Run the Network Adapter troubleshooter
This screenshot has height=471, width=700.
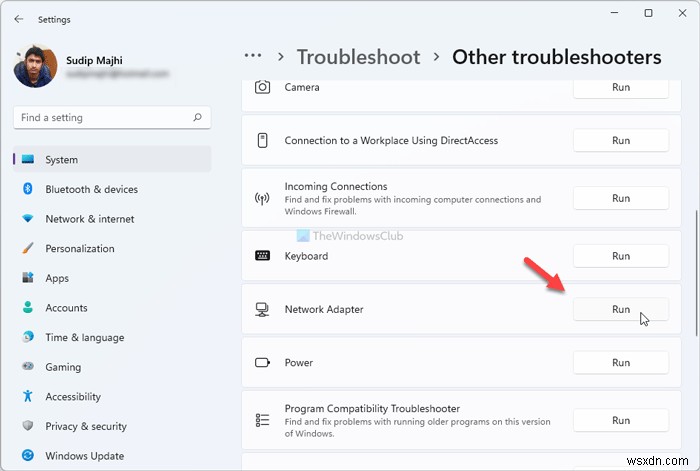pyautogui.click(x=620, y=310)
